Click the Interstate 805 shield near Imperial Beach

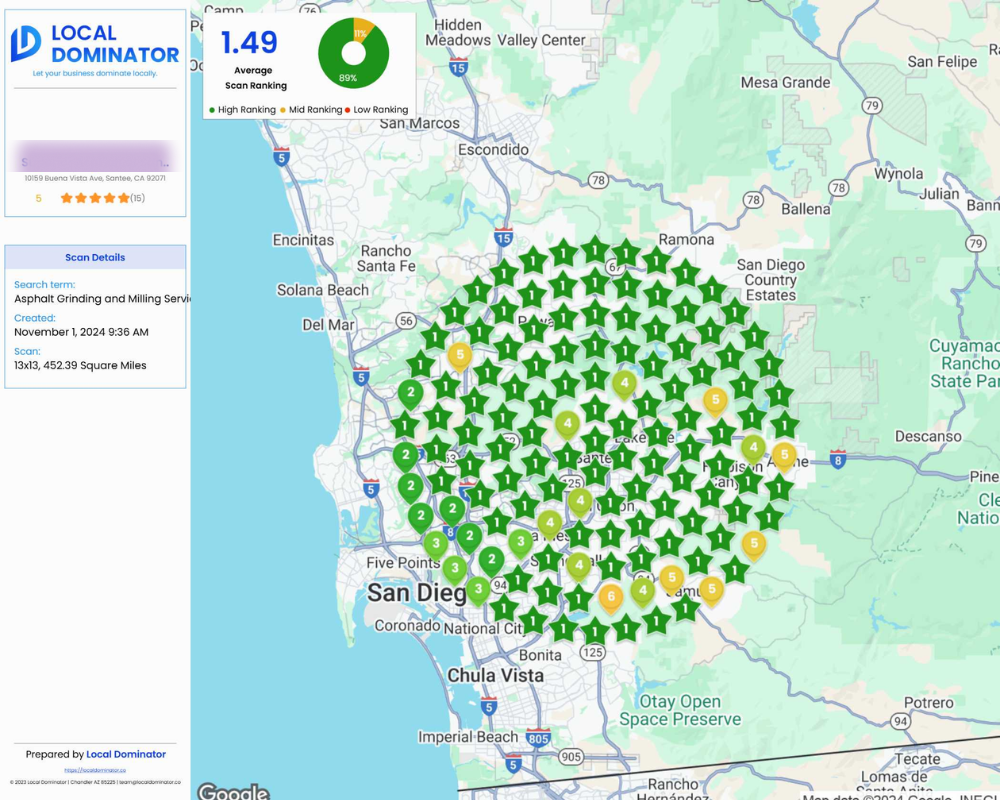538,738
